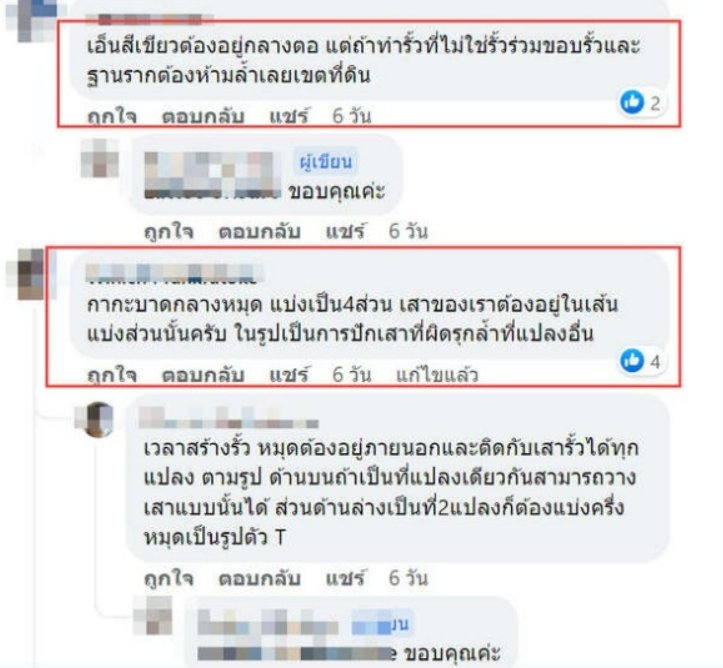Like the เอ็นสีเขียว comment via ถูกใจ
This screenshot has height=668, width=723.
pos(112,116)
